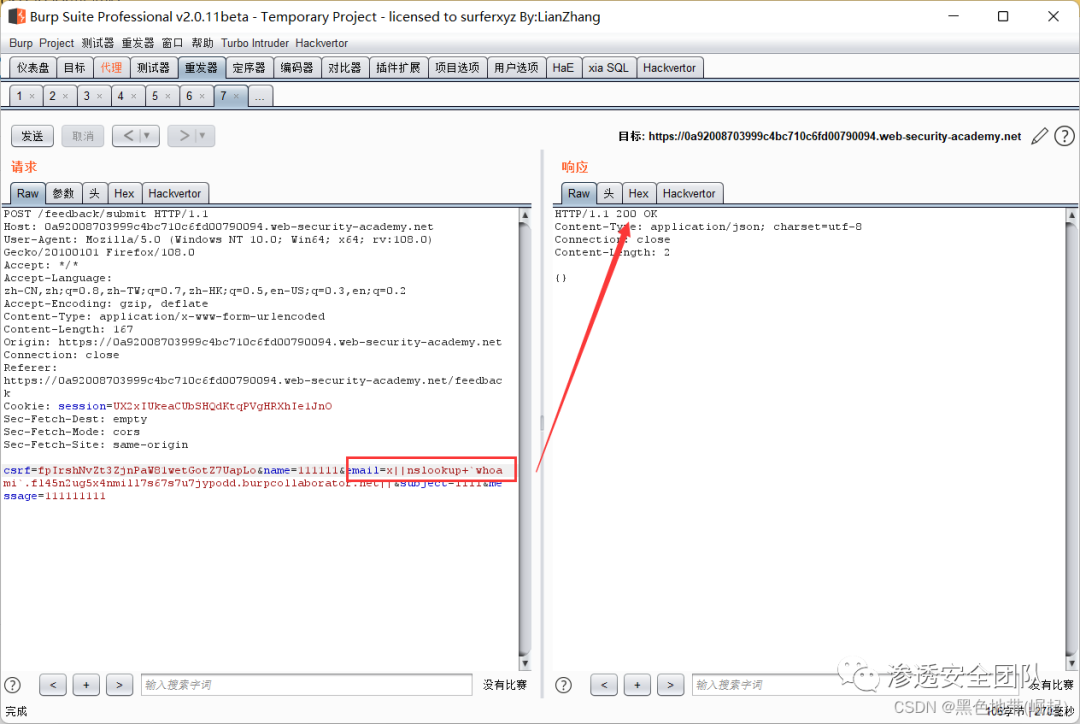Open the 帮助 help menu
The width and height of the screenshot is (1080, 724).
(x=202, y=43)
